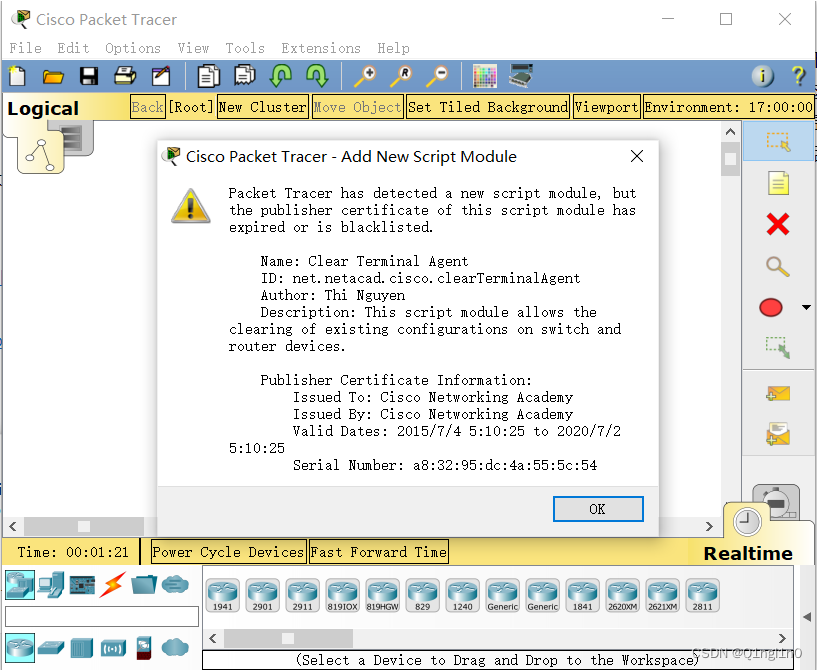This screenshot has height=670, width=817.
Task: Pick the 2811 router device
Action: 702,595
